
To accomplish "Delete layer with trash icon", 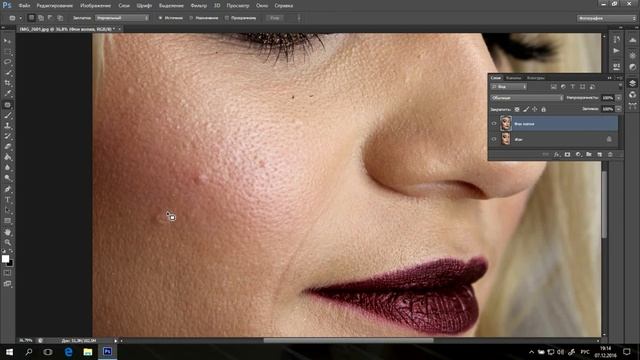I will [610, 155].
